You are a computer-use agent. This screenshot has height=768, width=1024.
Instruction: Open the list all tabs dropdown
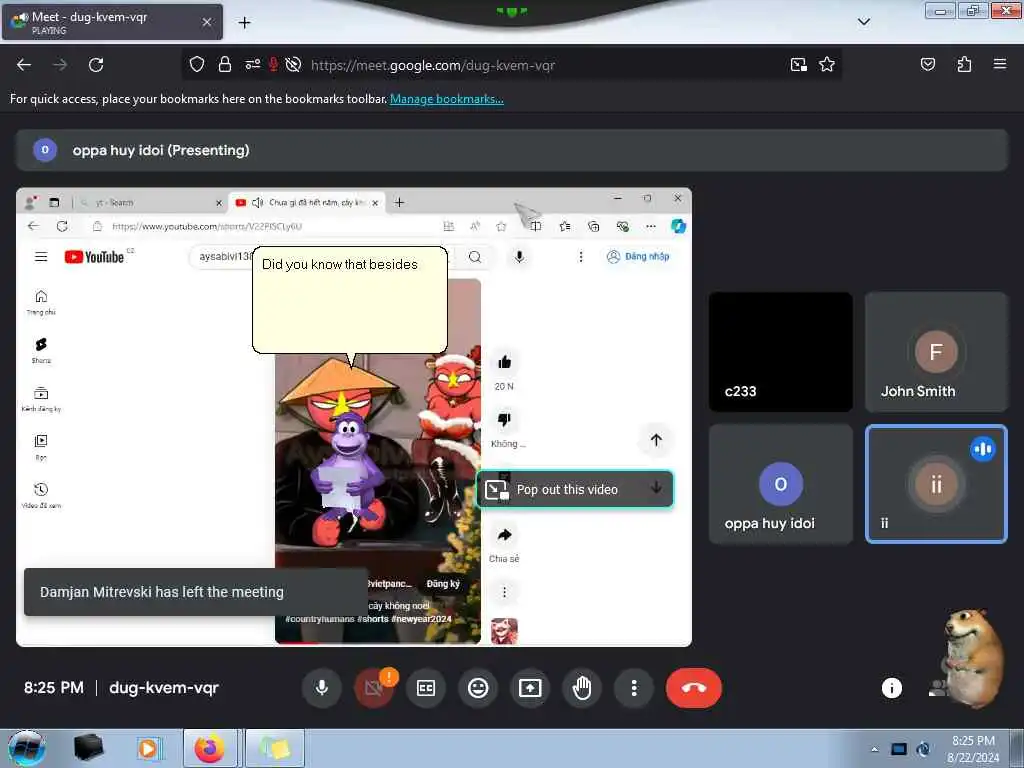point(863,22)
